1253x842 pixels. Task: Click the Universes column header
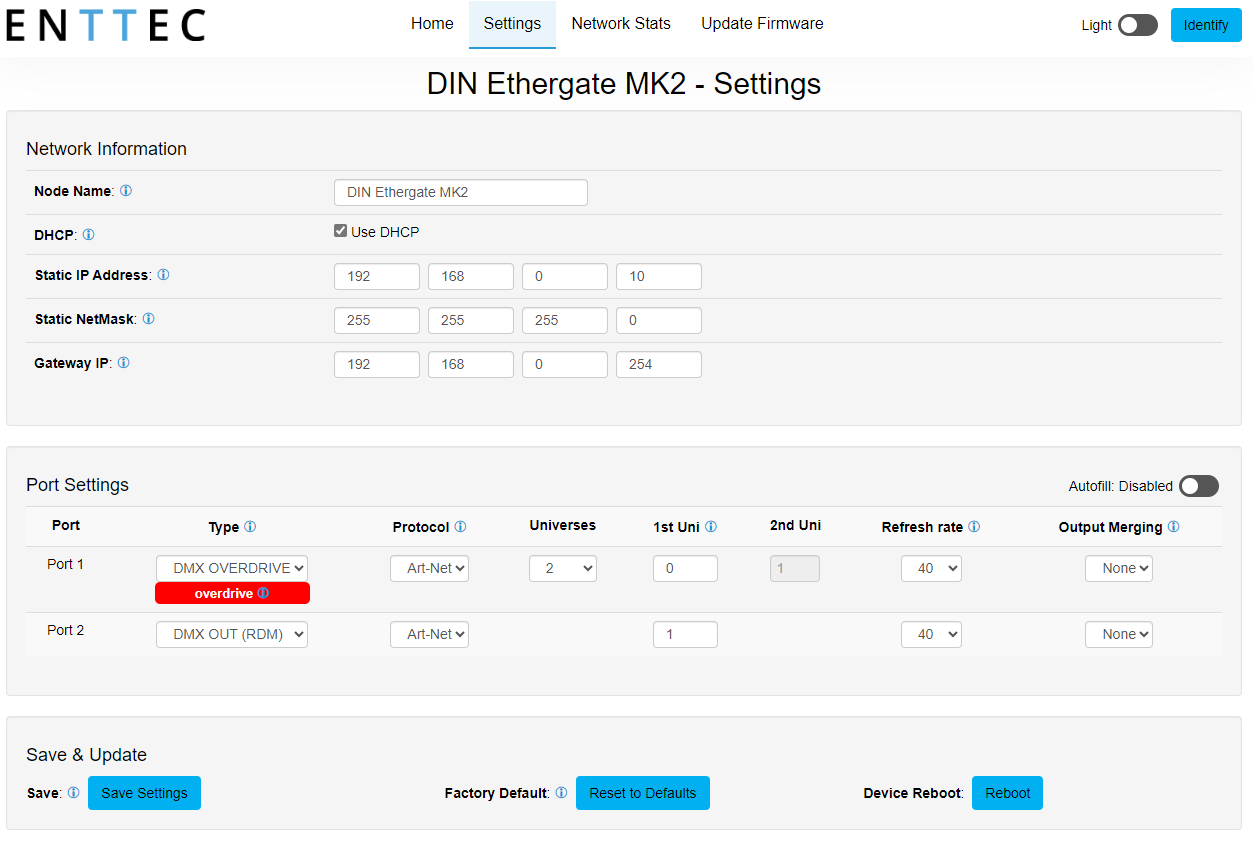tap(563, 525)
